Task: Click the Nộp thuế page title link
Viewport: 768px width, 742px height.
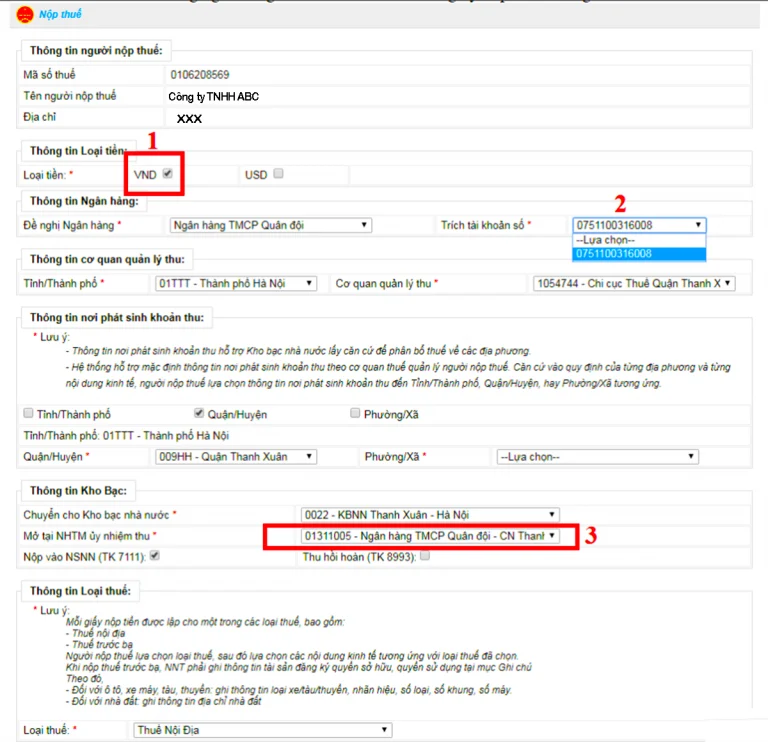Action: pos(60,15)
